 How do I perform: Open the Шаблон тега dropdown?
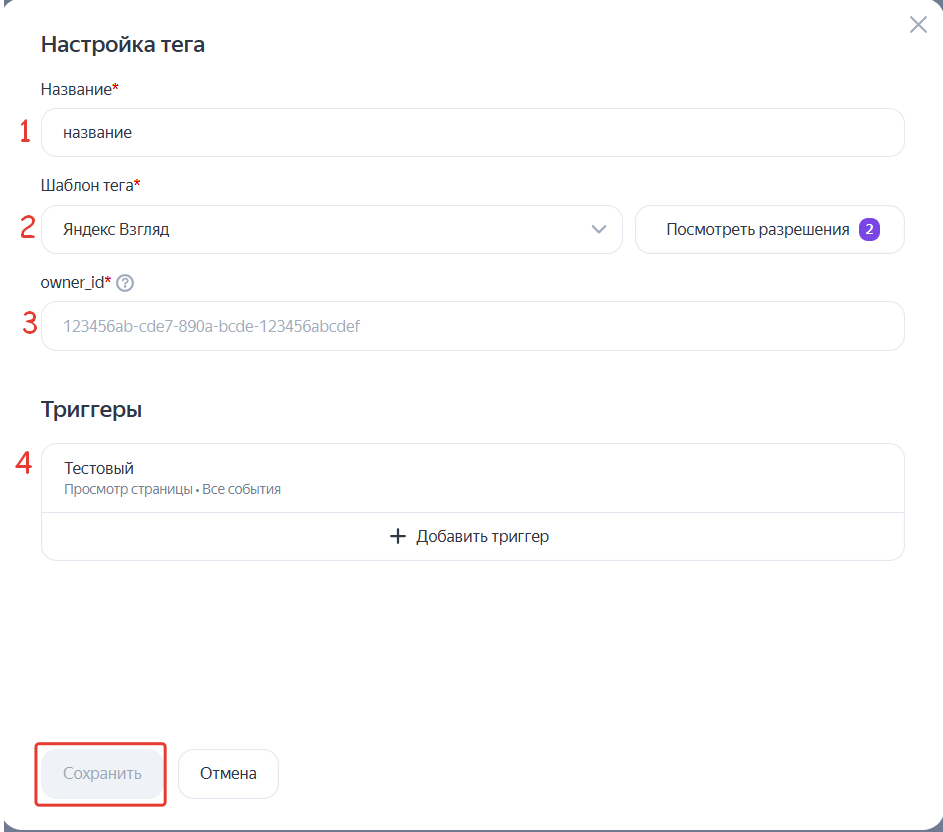[x=331, y=229]
